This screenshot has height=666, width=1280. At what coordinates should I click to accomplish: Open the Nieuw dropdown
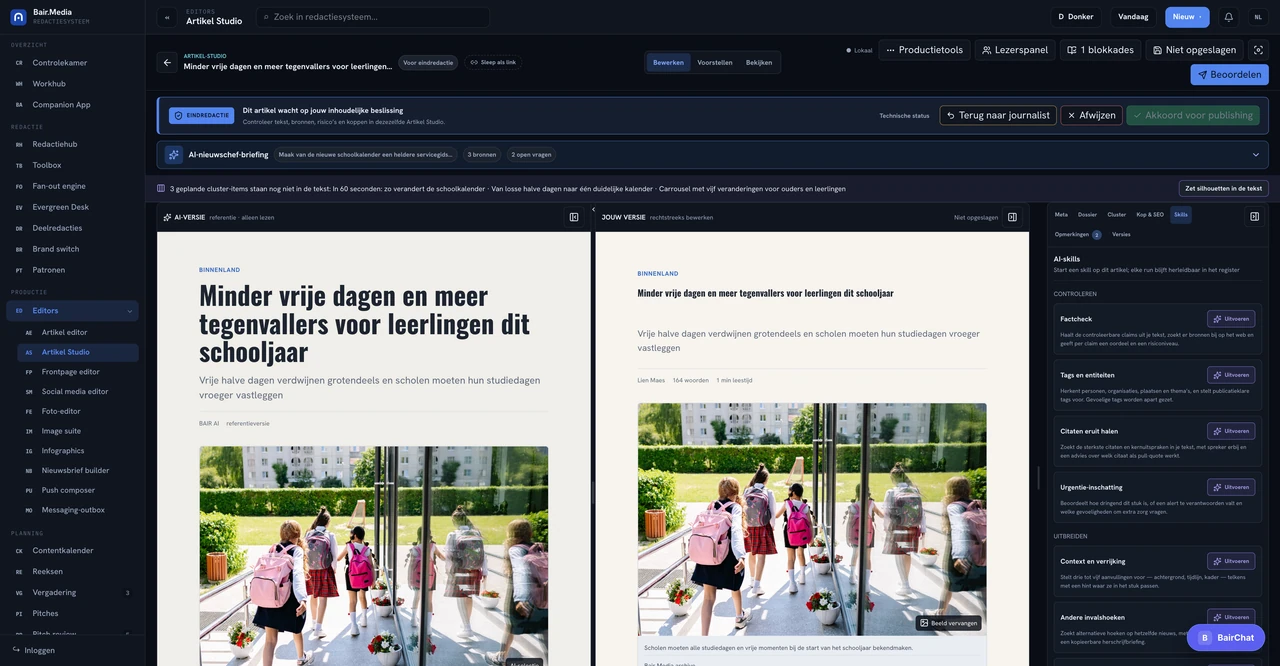[x=1187, y=17]
